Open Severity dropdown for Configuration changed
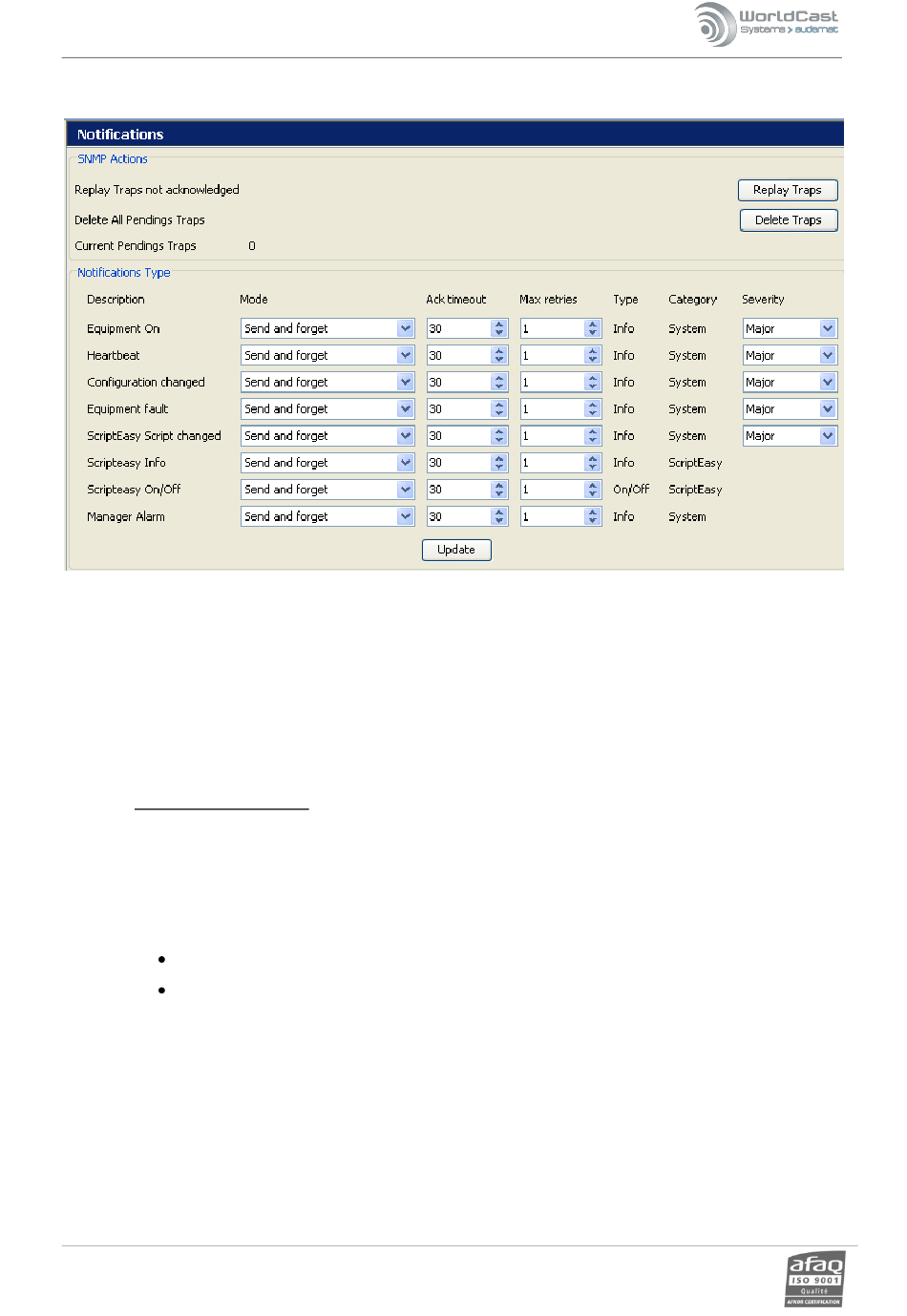This screenshot has width=907, height=1316. click(790, 382)
